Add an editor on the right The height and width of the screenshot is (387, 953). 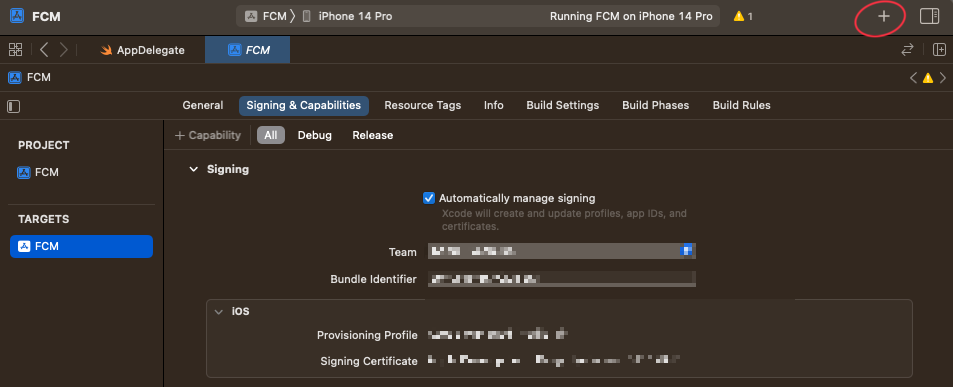pos(939,50)
